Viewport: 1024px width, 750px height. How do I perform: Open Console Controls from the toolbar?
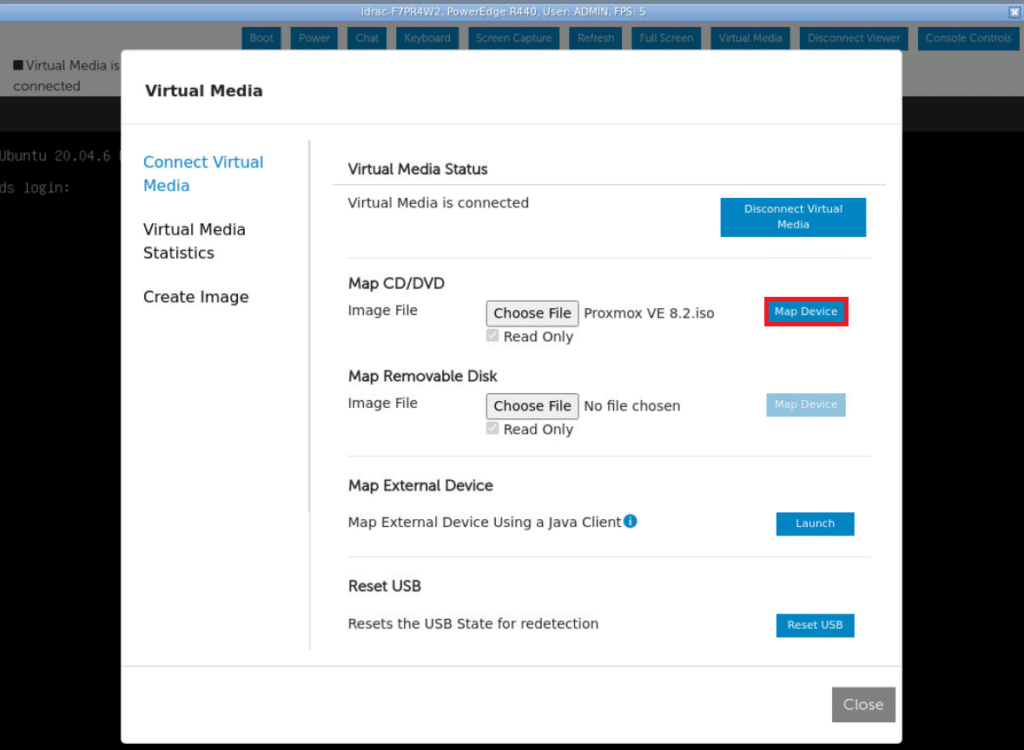click(968, 37)
